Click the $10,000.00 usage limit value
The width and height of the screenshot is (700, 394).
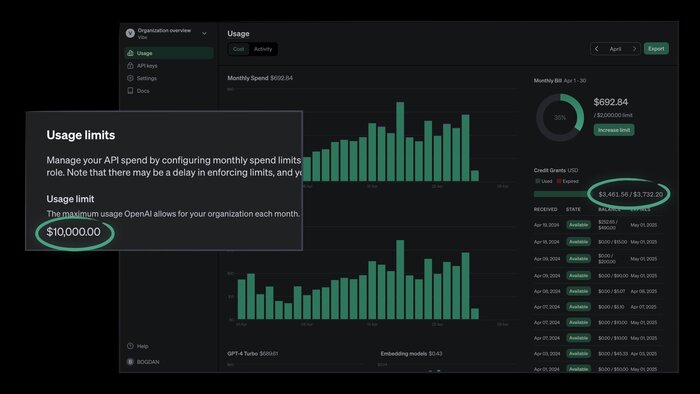point(74,232)
